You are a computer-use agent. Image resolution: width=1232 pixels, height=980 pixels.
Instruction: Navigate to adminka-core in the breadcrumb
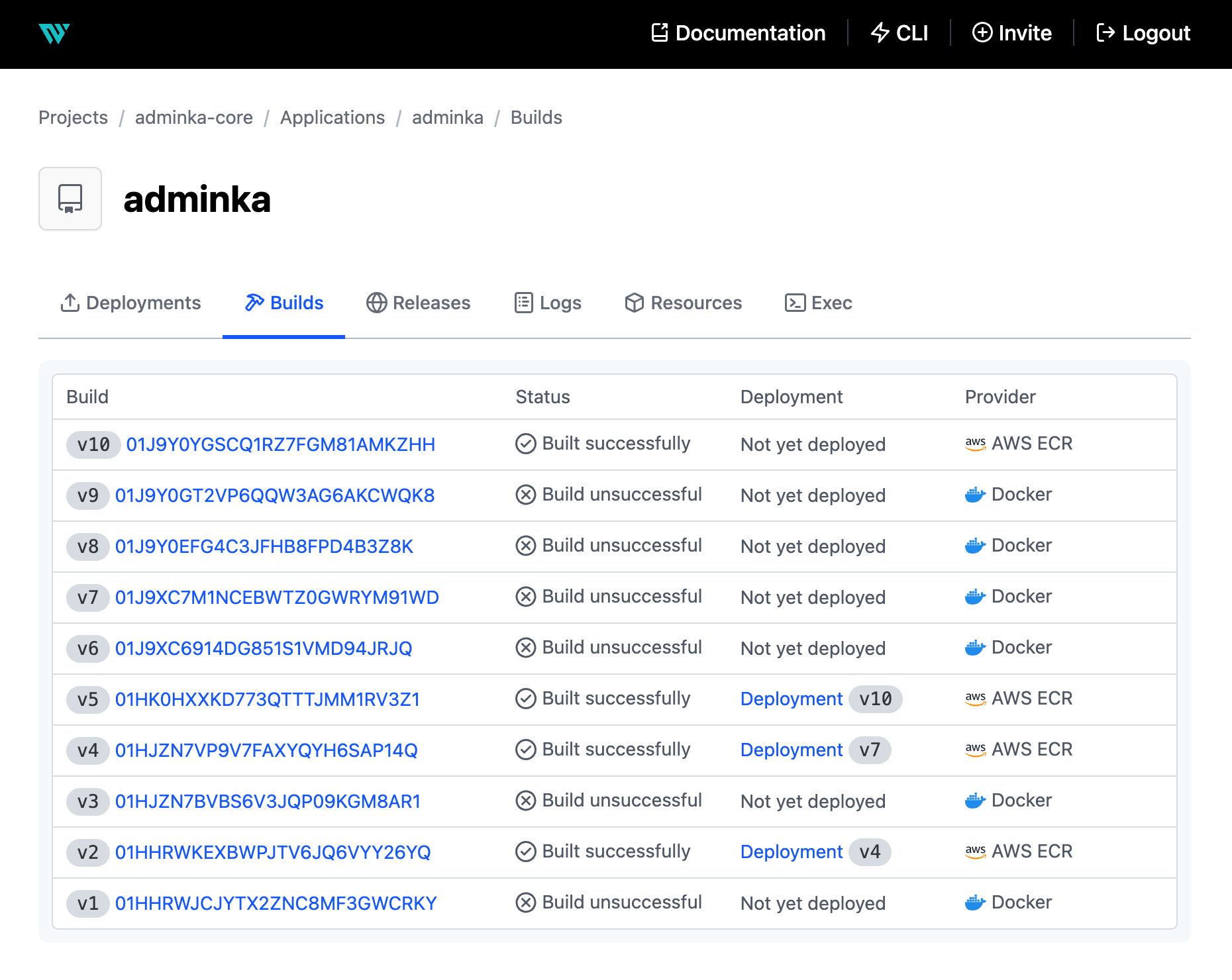[193, 117]
